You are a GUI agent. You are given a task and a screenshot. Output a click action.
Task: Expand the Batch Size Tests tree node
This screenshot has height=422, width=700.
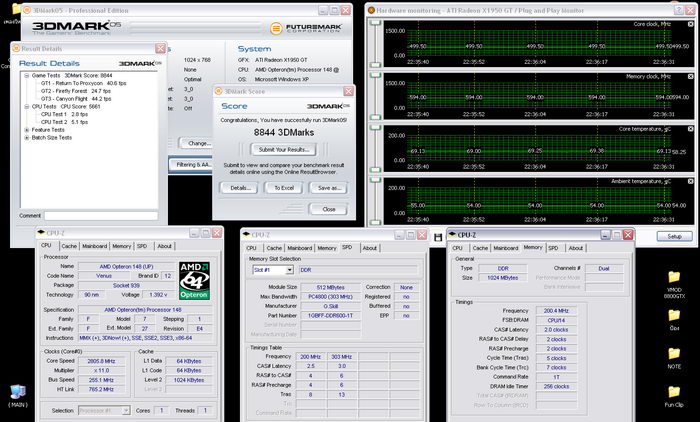pos(26,138)
